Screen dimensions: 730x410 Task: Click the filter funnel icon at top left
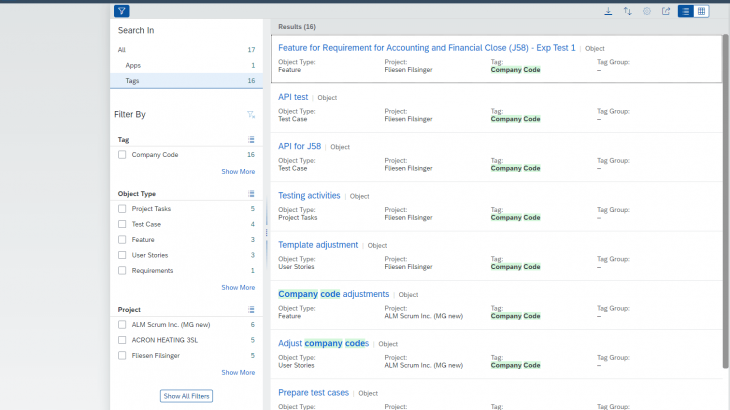(x=122, y=11)
